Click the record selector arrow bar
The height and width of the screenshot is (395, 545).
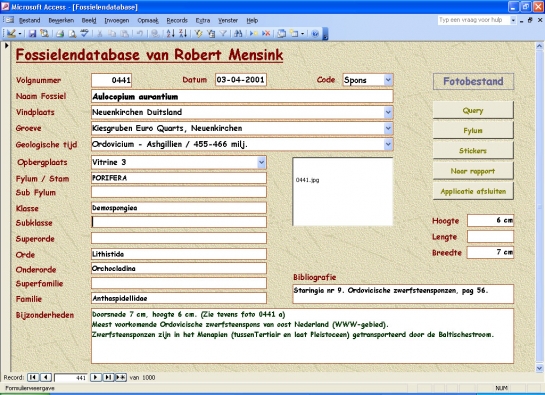tap(6, 207)
